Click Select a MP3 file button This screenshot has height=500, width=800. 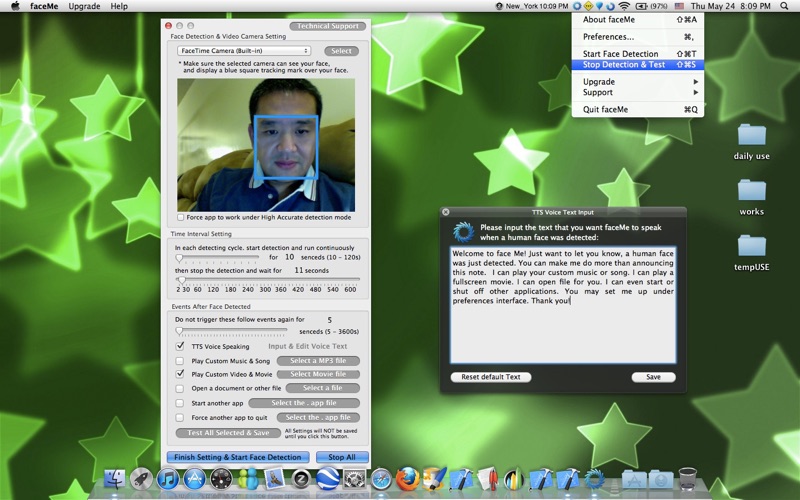(x=318, y=361)
